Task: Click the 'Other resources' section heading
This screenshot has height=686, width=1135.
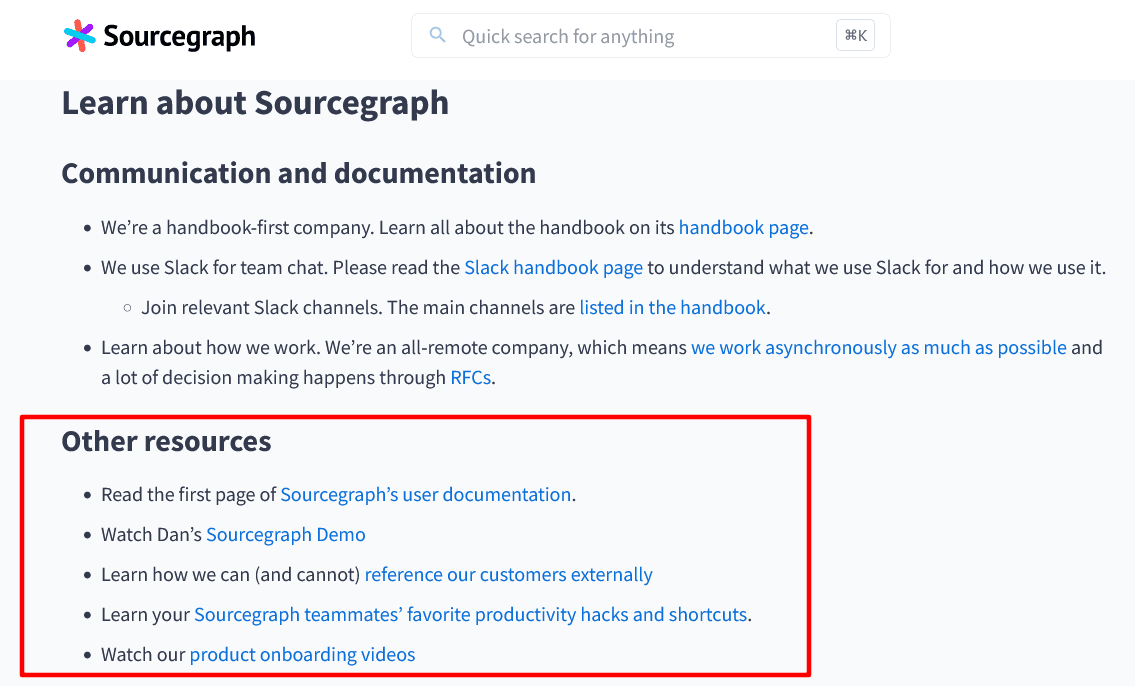Action: [x=166, y=441]
